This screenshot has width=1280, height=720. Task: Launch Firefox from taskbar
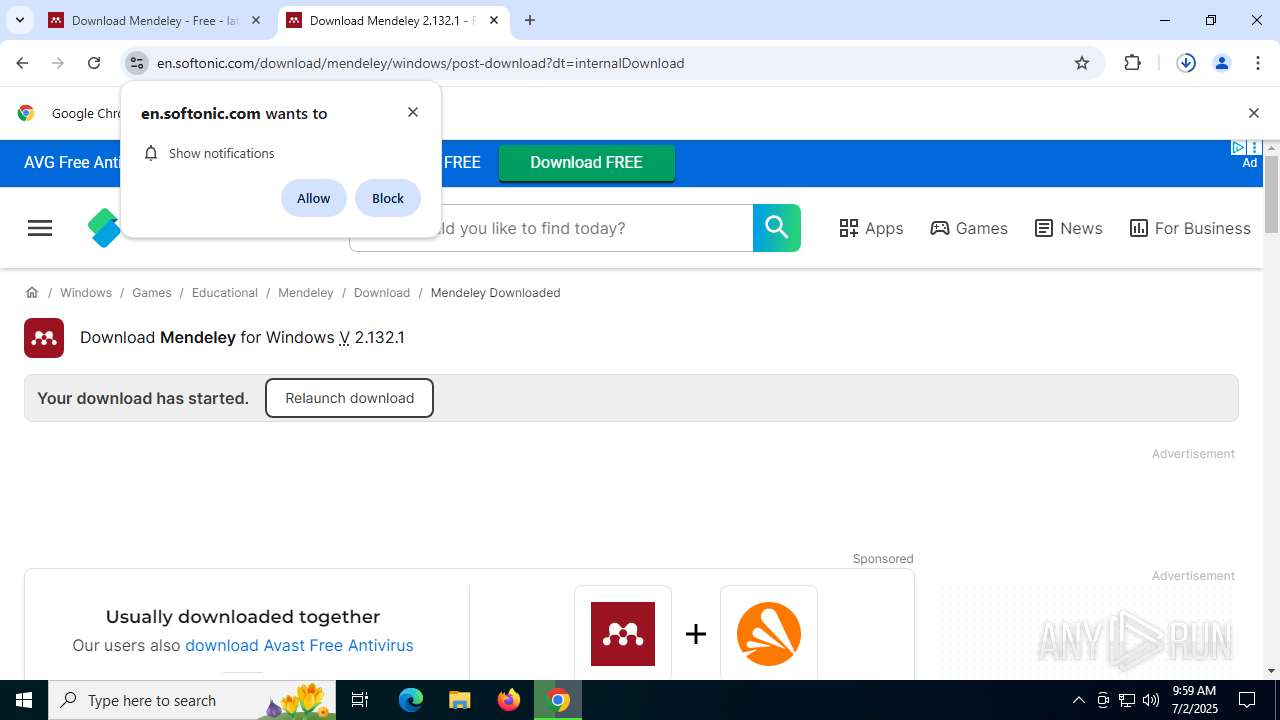tap(509, 700)
